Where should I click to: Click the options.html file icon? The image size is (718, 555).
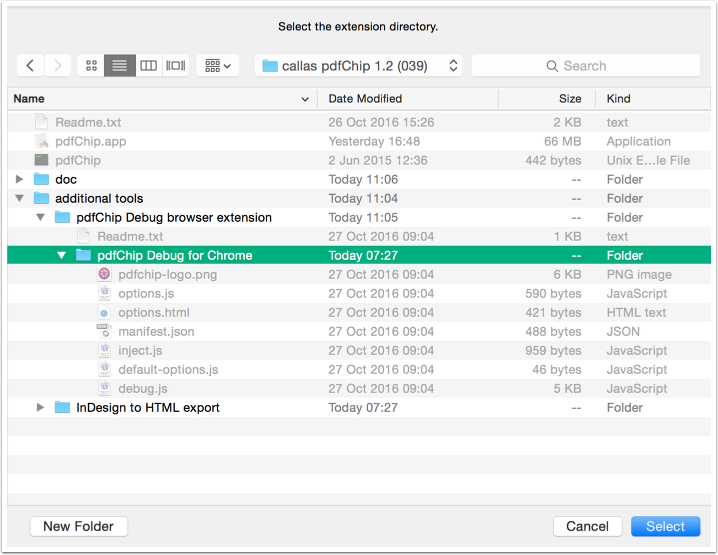[104, 313]
